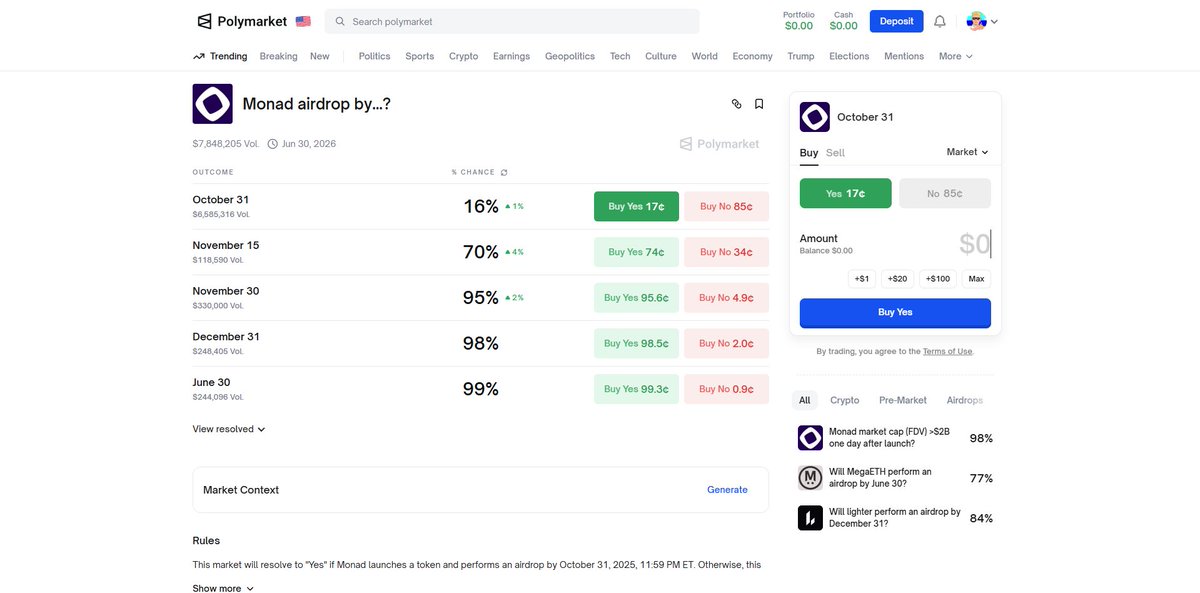Click the Monad market logo image
1200x593 pixels.
pyautogui.click(x=212, y=104)
